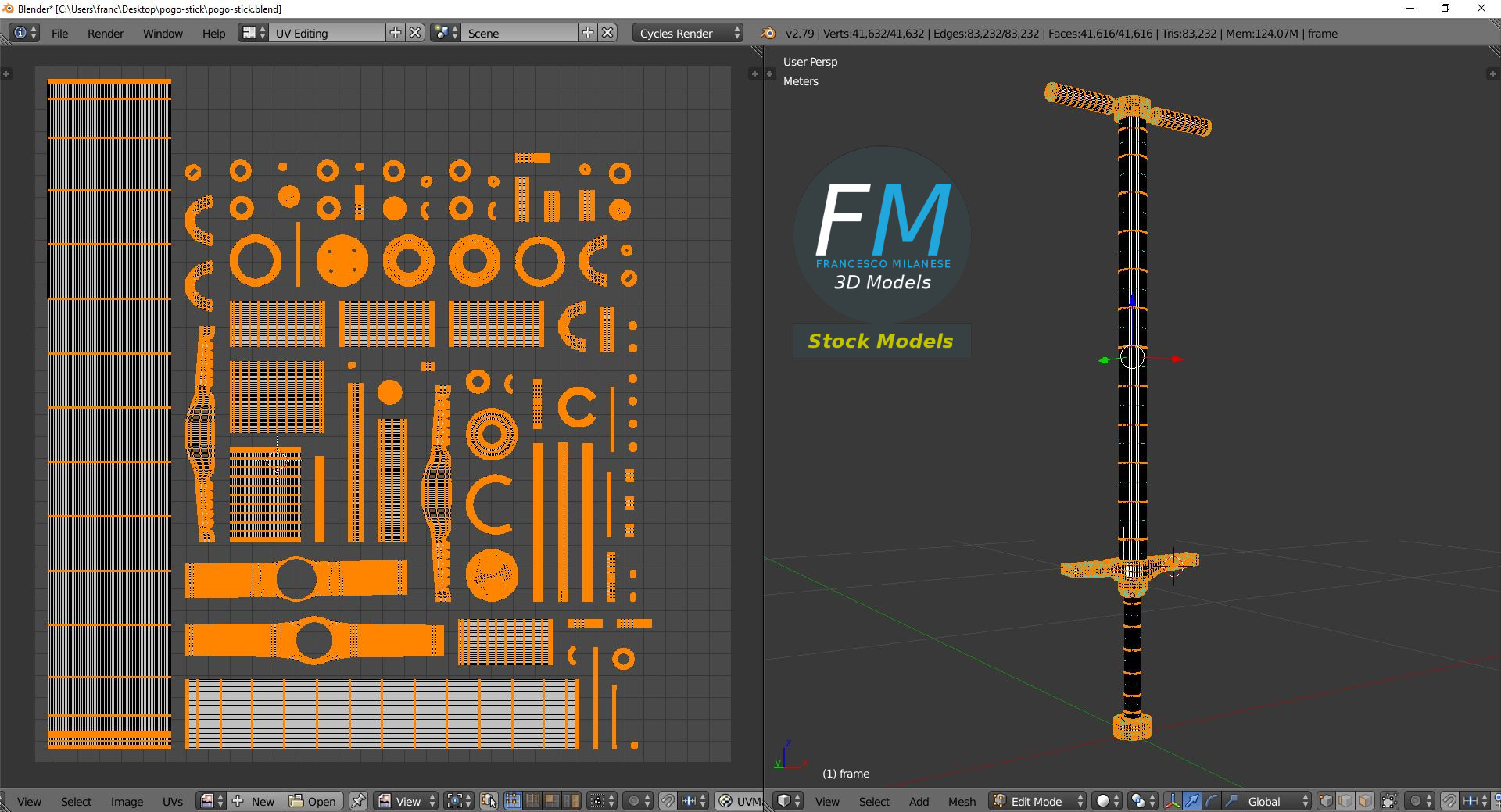Open the Render menu
This screenshot has height=812, width=1501.
106,33
